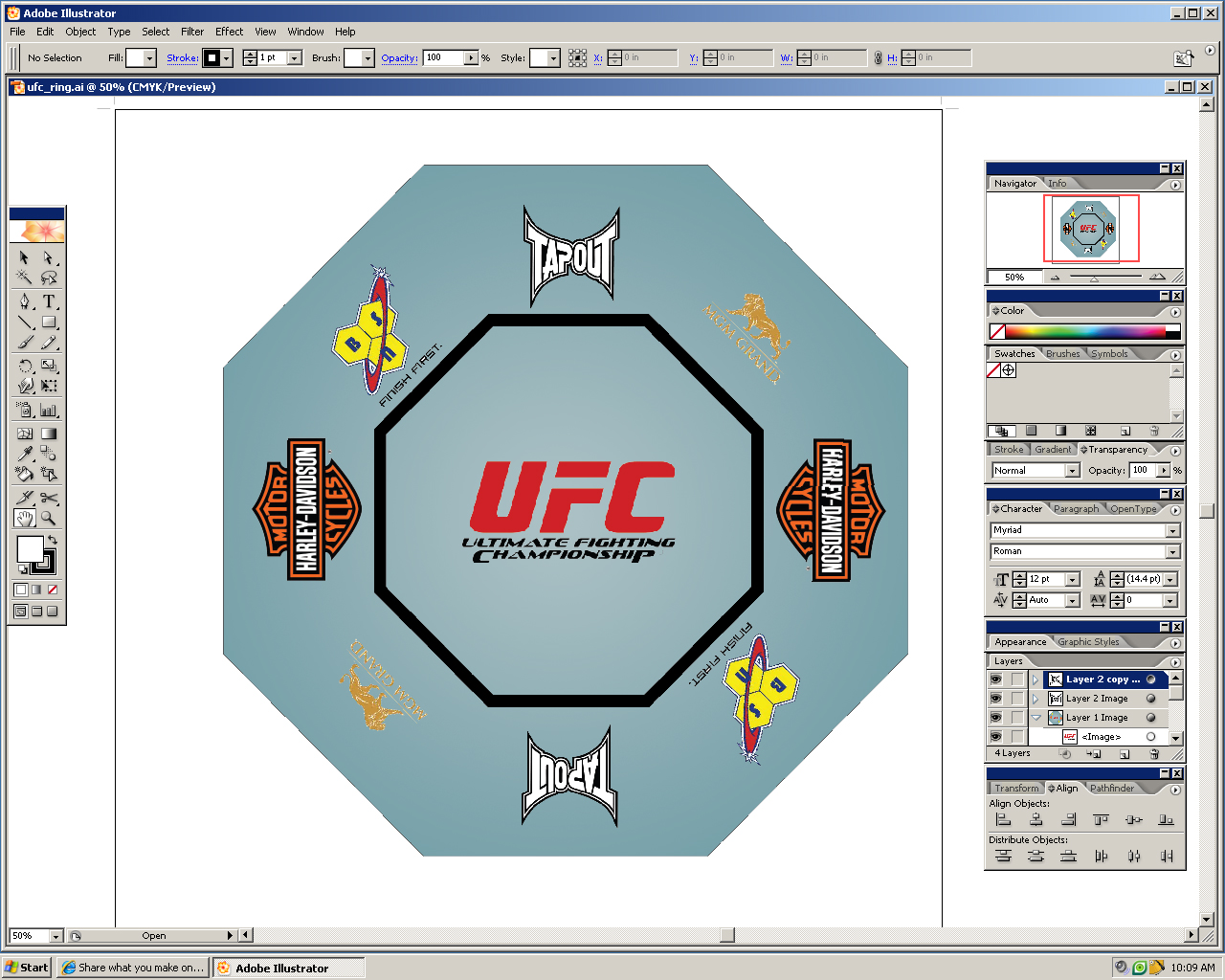The image size is (1225, 980).
Task: Set paint mode to None in toolbox
Action: pyautogui.click(x=53, y=590)
